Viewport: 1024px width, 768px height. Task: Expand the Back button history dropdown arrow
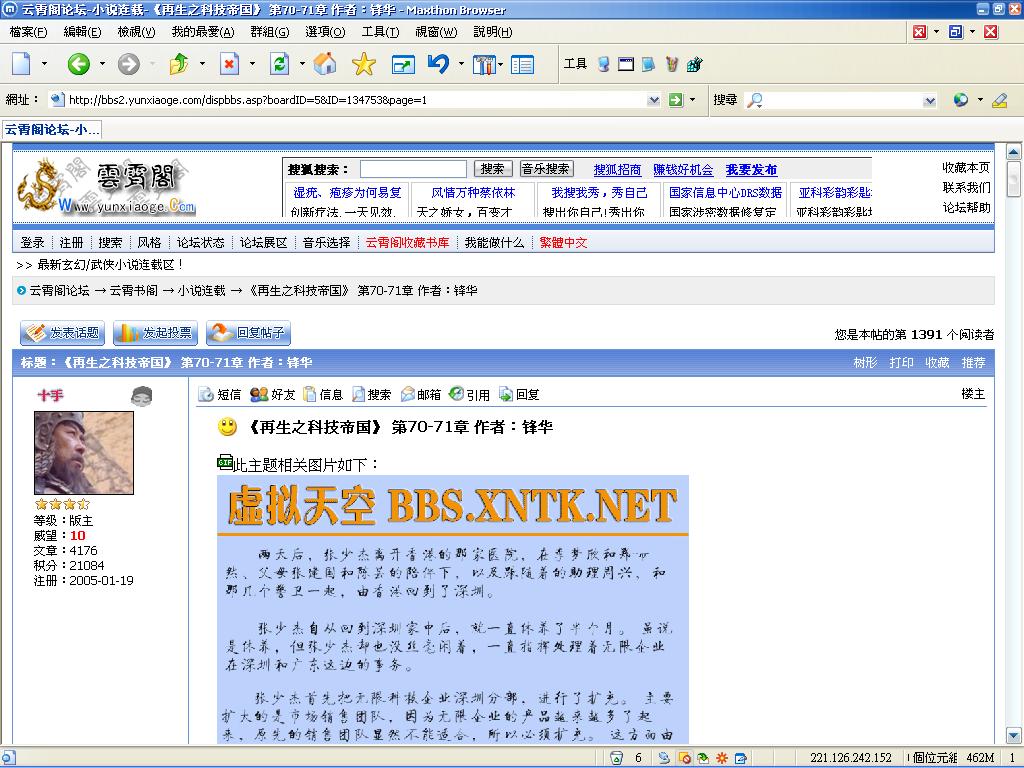101,65
